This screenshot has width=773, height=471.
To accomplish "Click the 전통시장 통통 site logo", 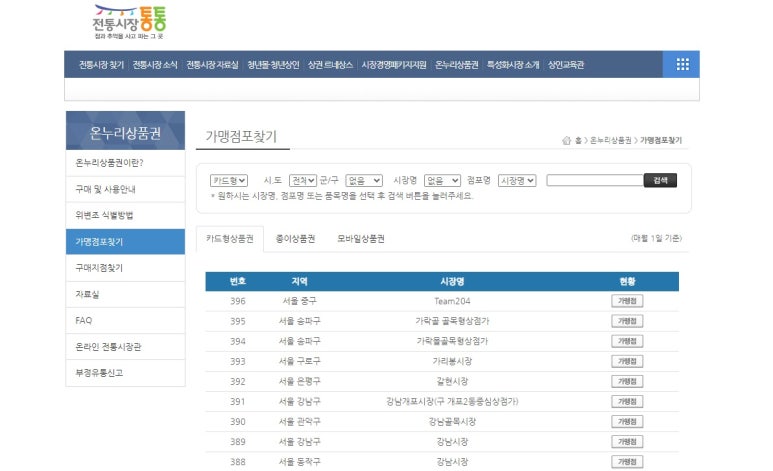I will click(129, 22).
